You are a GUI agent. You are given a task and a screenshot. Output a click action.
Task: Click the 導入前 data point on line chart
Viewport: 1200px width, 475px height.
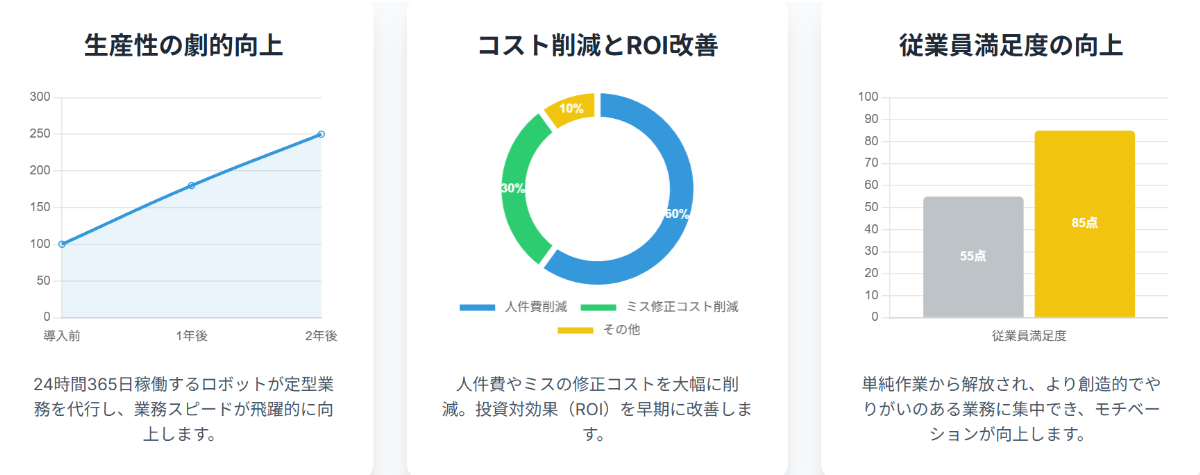pos(62,244)
